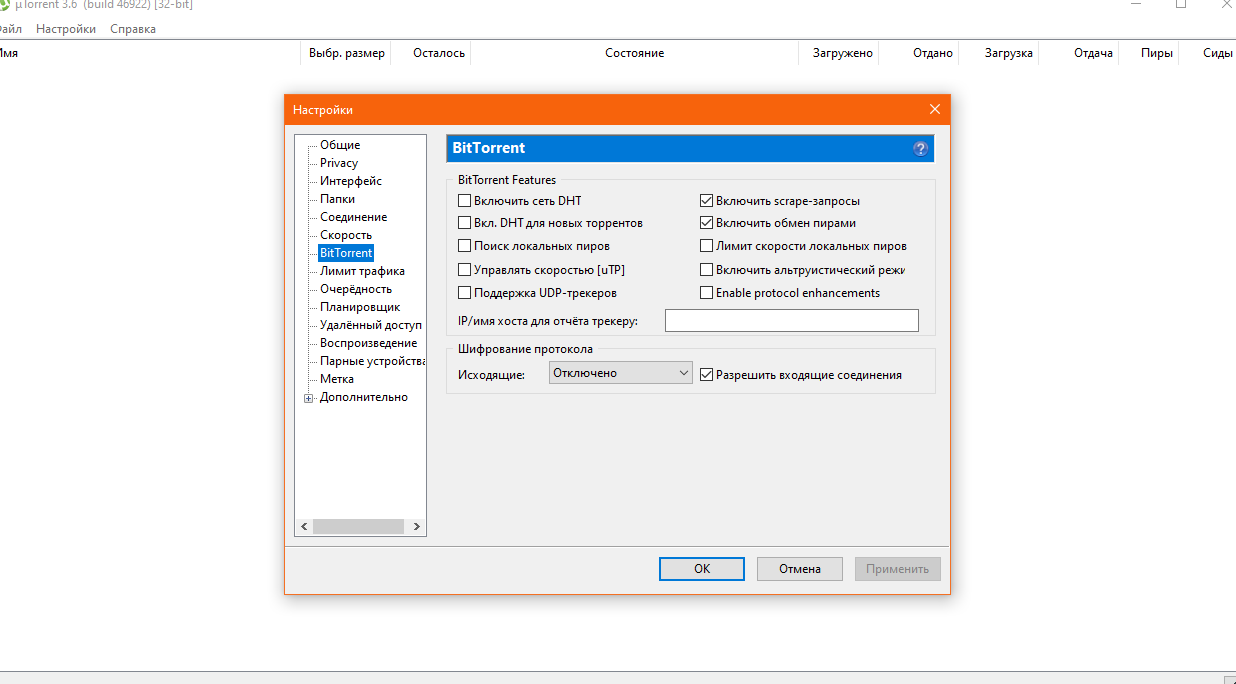
Task: Open Интерфейс settings section
Action: click(x=351, y=181)
